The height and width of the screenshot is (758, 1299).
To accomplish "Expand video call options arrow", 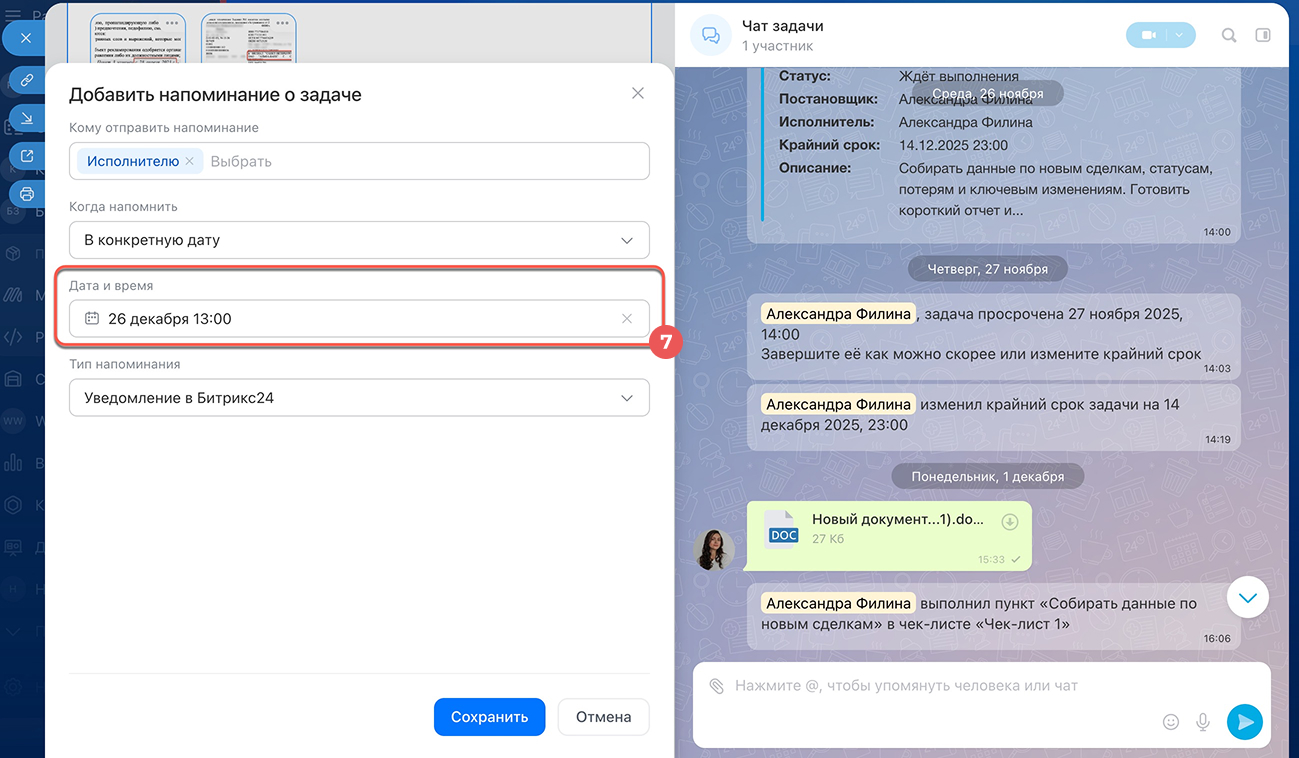I will tap(1180, 35).
